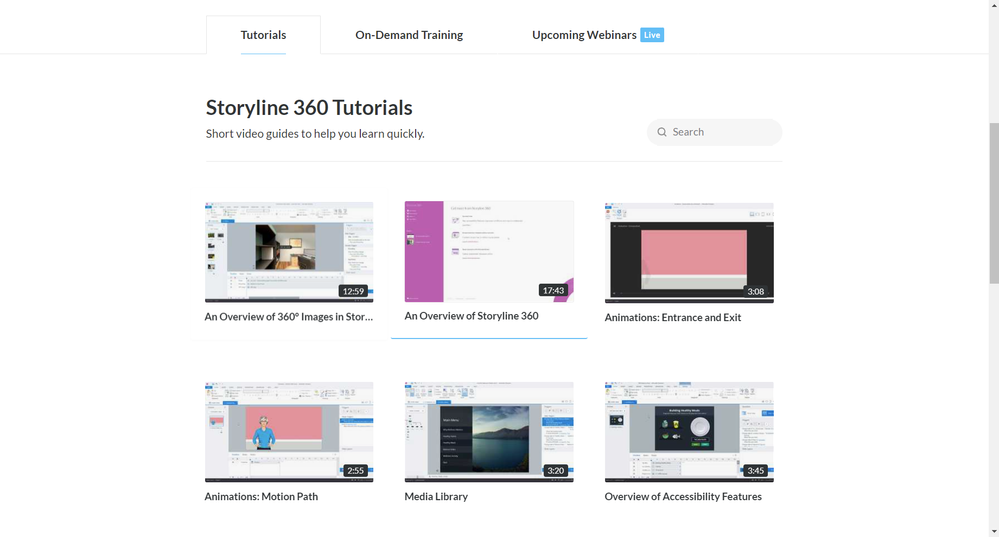Image resolution: width=999 pixels, height=537 pixels.
Task: Click the Live badge beside Upcoming Webinars
Action: [652, 35]
